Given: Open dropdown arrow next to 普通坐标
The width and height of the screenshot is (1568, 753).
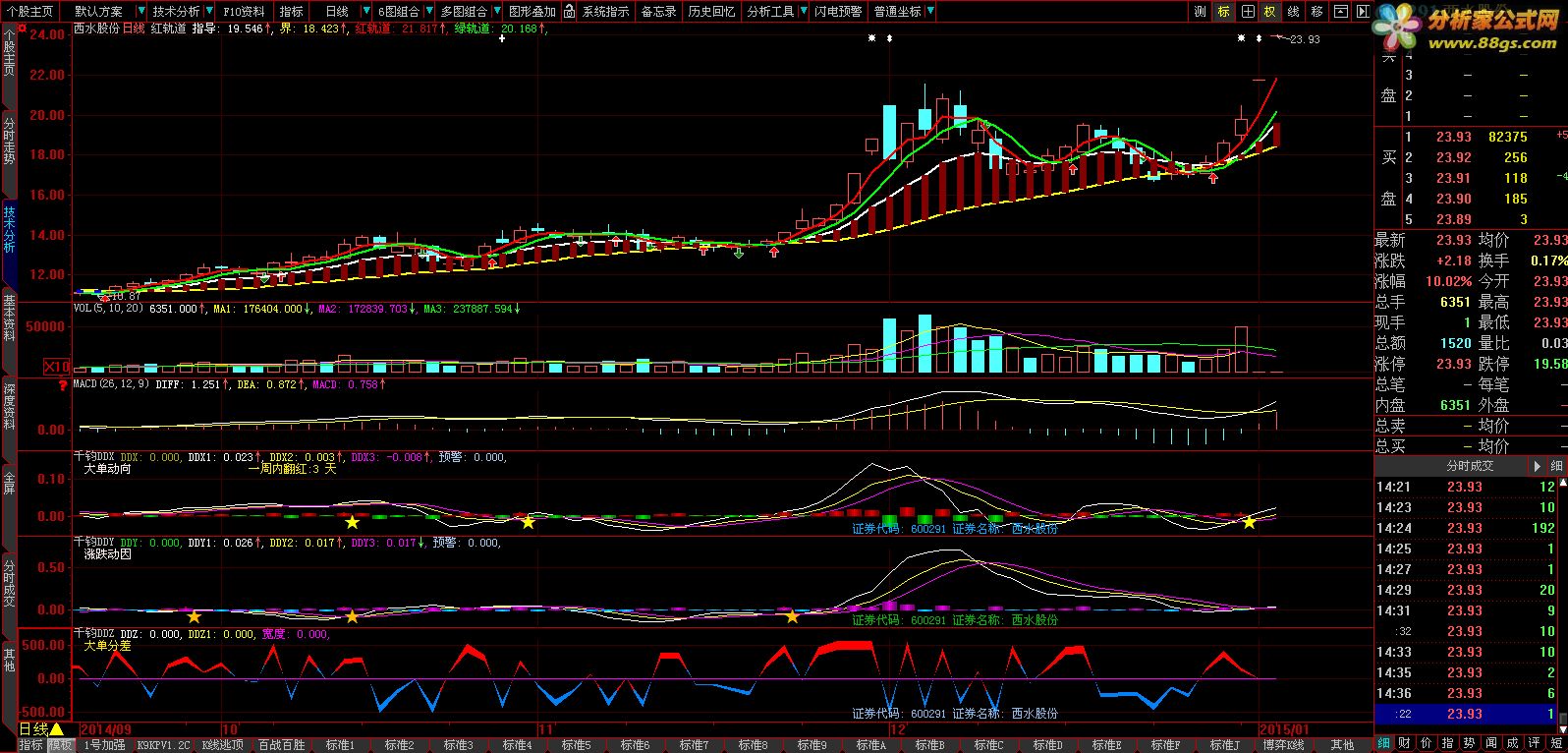Looking at the screenshot, I should pos(929,12).
